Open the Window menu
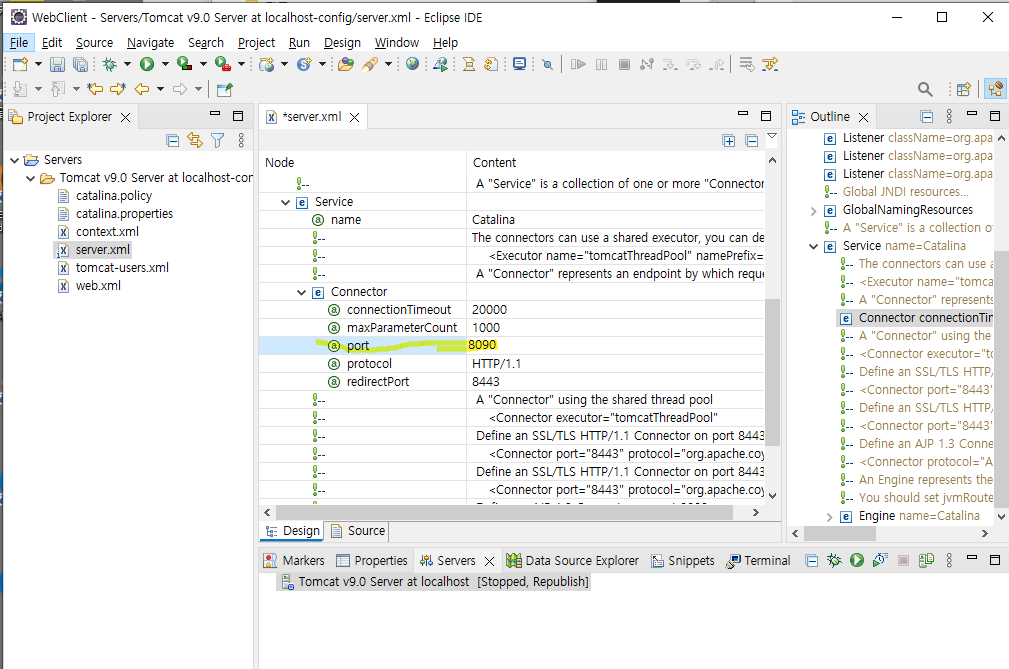 396,42
